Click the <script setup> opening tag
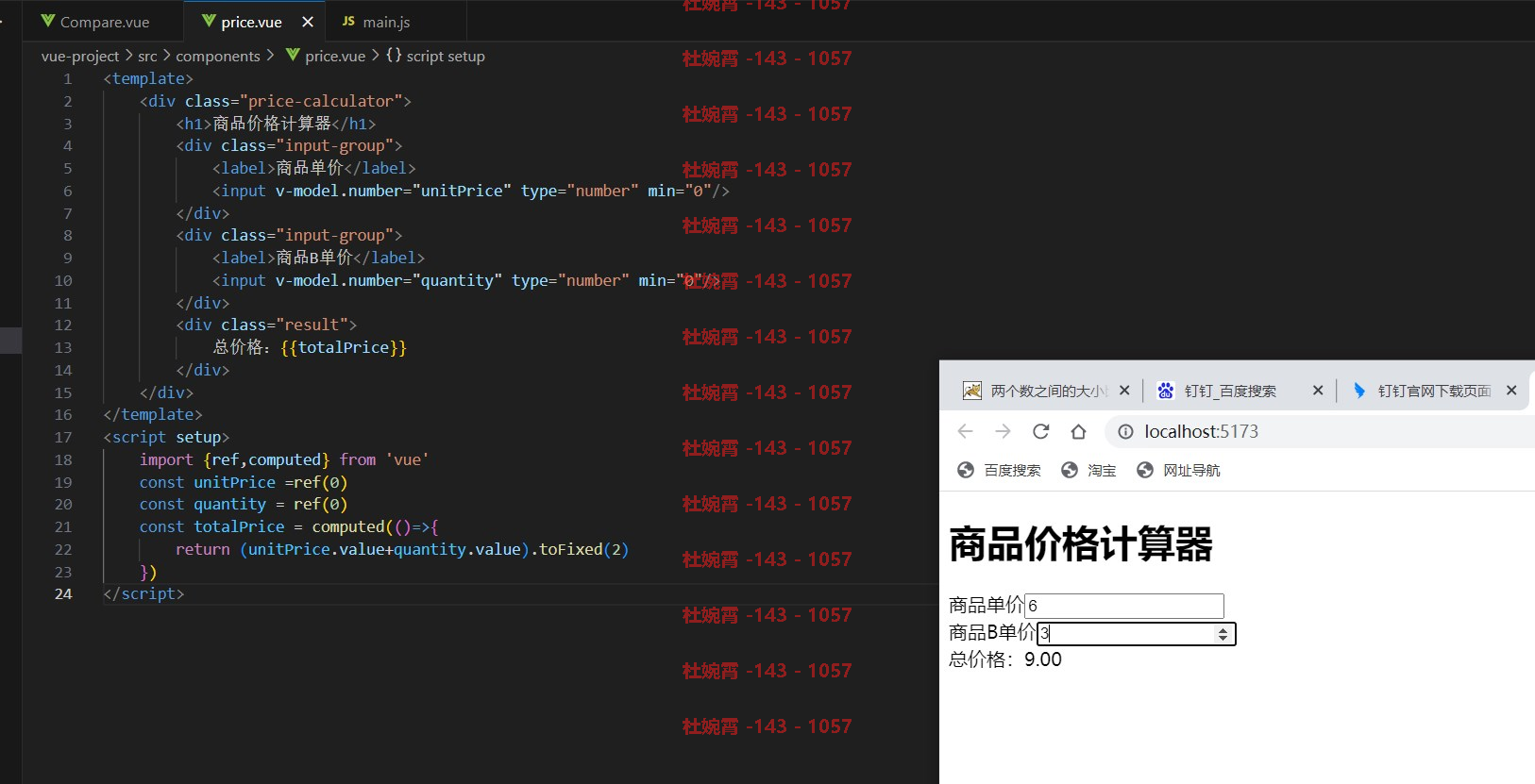1535x784 pixels. coord(166,438)
